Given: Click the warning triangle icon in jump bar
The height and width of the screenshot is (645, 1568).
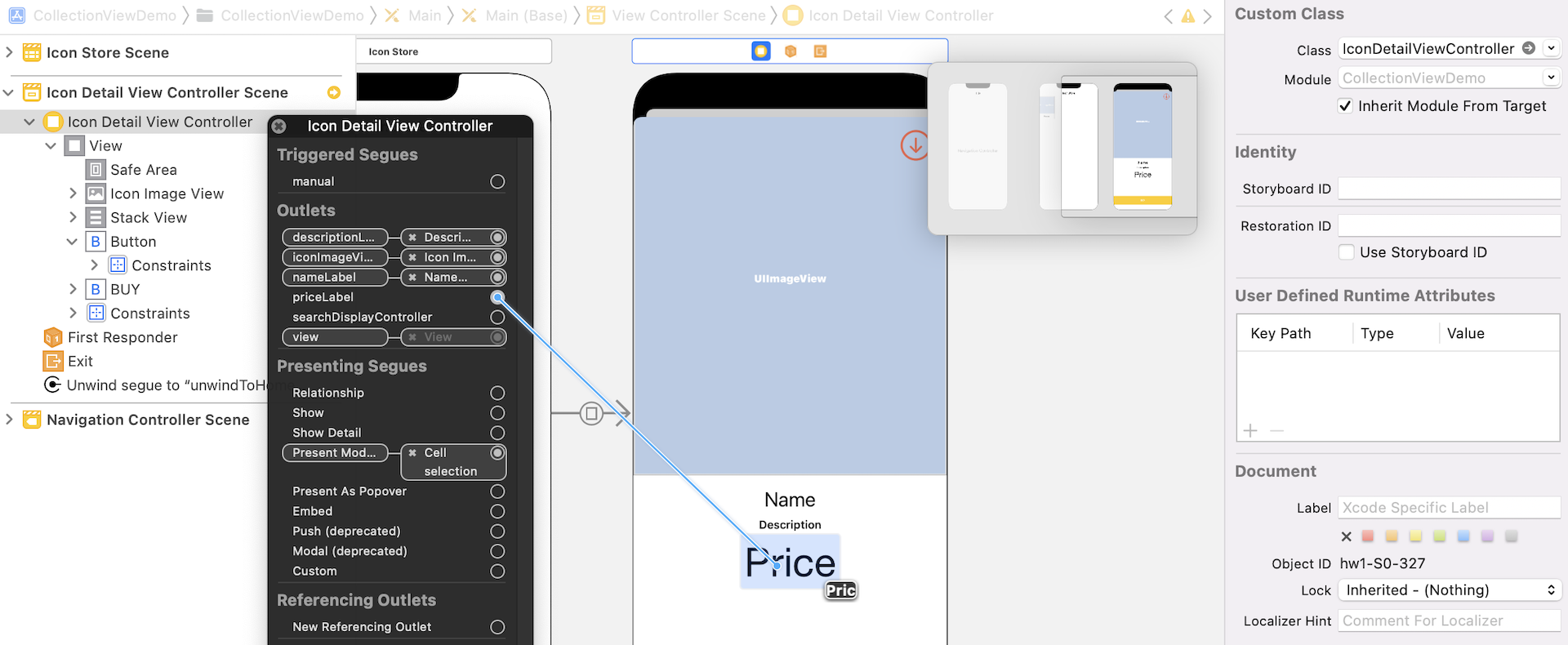Looking at the screenshot, I should tap(1187, 16).
